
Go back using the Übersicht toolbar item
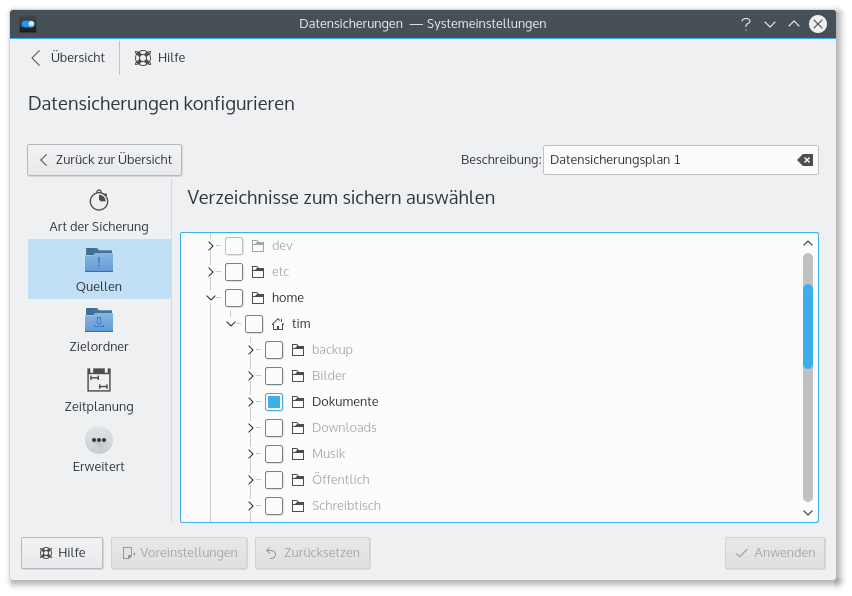point(68,58)
